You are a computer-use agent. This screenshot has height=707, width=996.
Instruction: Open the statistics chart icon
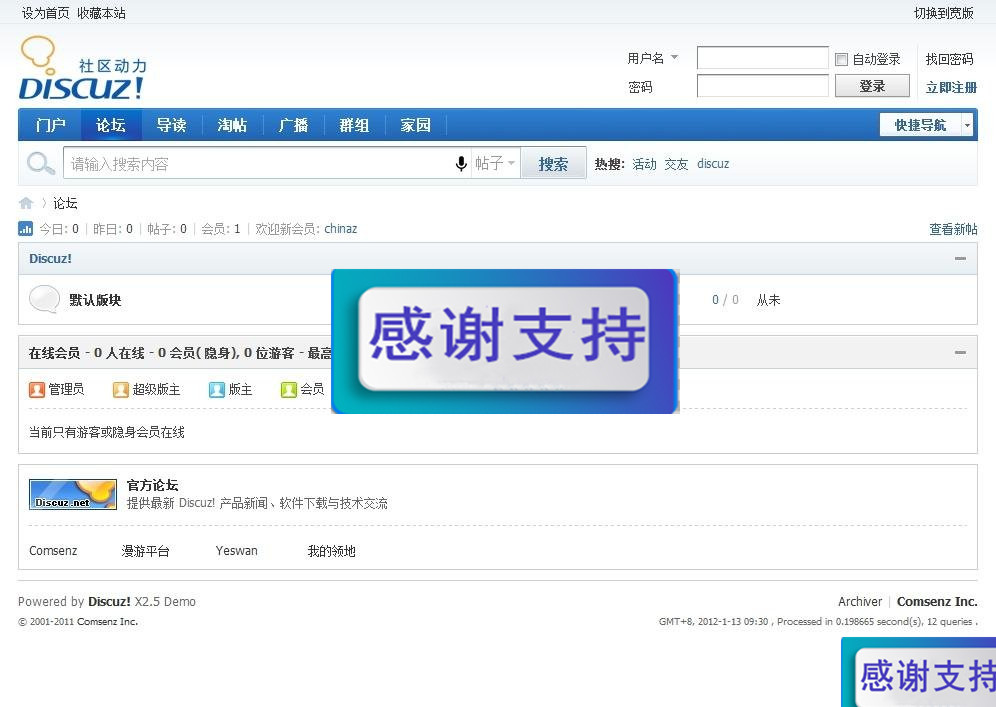point(25,229)
